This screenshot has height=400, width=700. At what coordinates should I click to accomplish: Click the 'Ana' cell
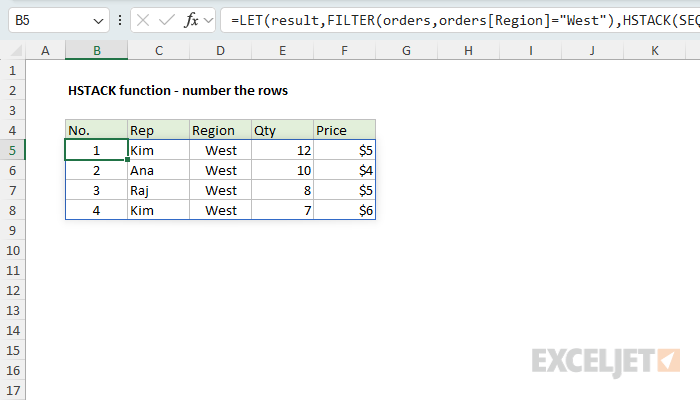point(158,171)
